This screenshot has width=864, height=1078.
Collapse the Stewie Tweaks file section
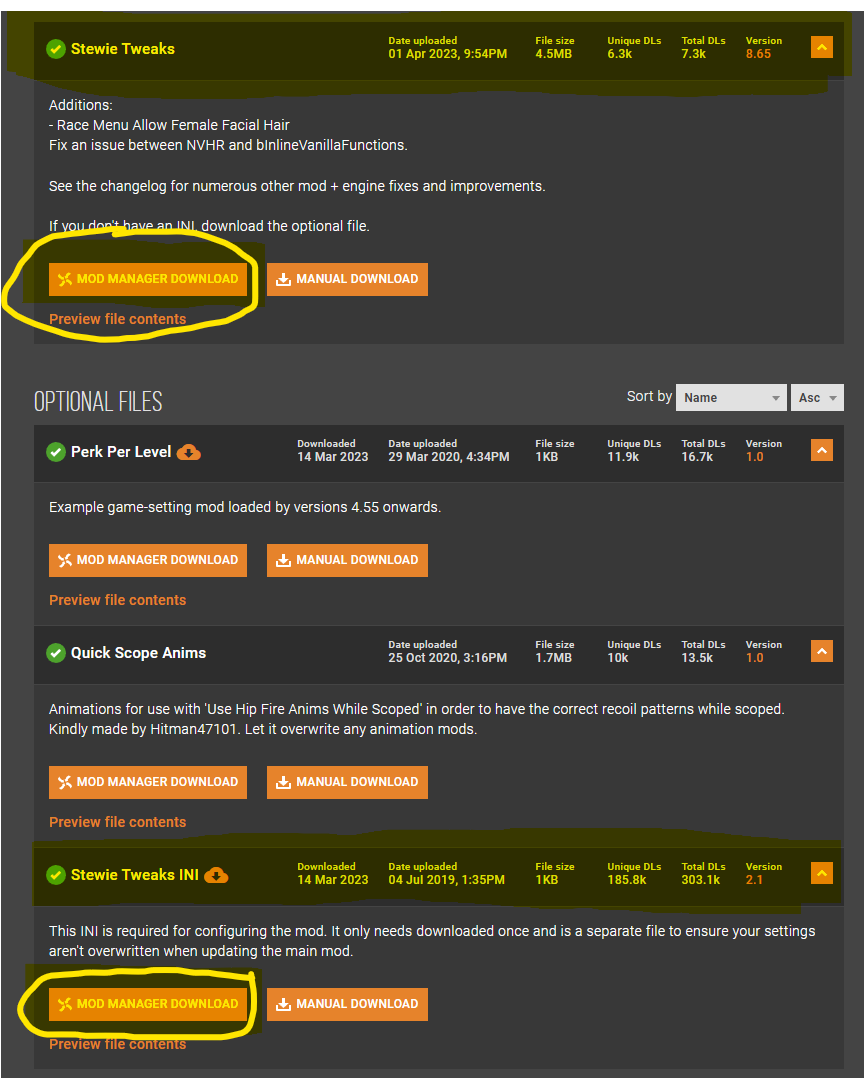(x=821, y=47)
